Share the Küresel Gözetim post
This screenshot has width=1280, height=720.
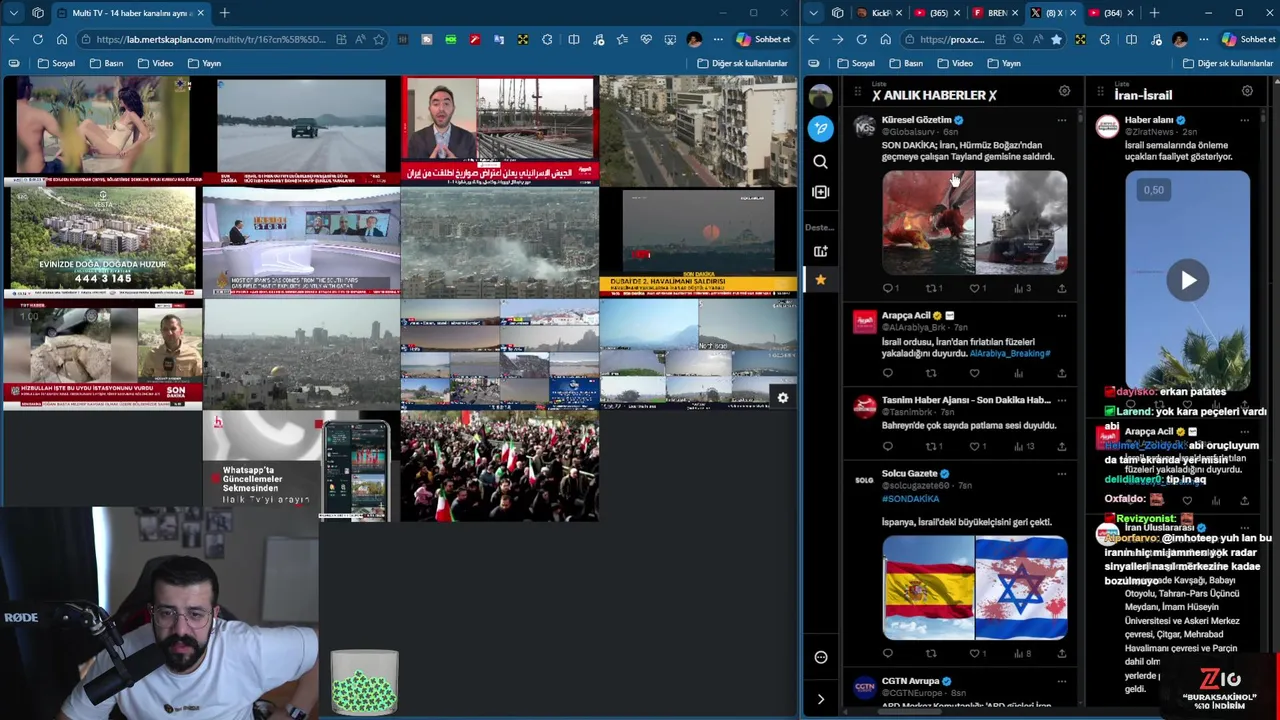pos(1061,288)
